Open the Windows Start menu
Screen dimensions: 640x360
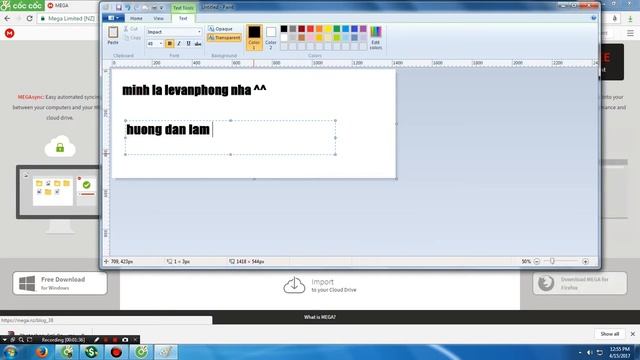pos(11,352)
